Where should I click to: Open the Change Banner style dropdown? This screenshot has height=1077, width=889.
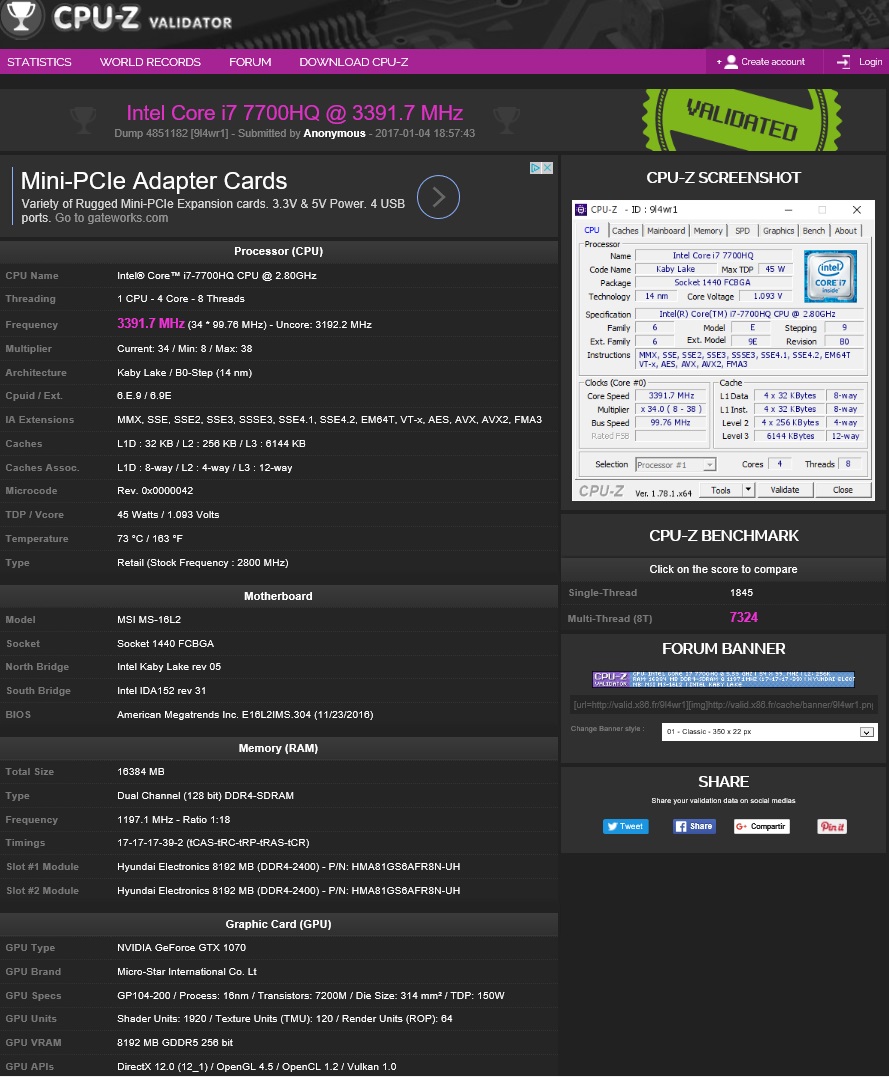769,732
